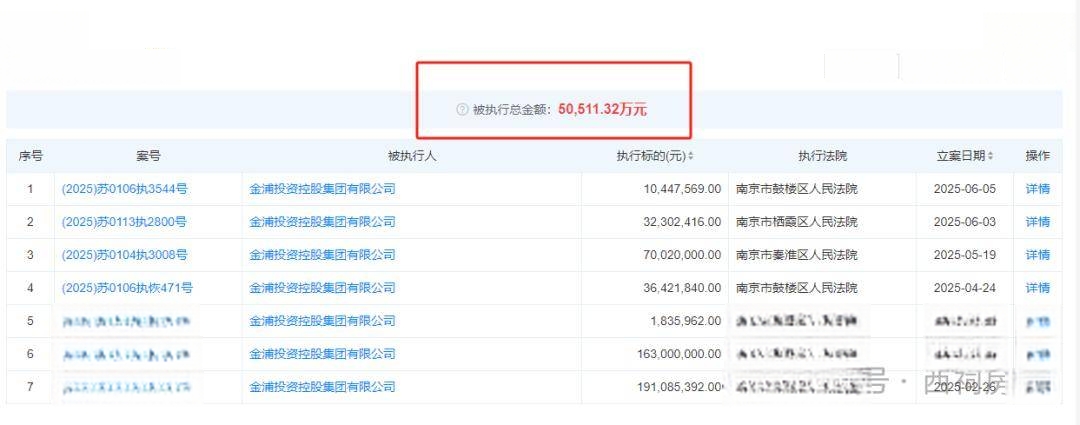Screen dimensions: 1080x425
Task: Open case (2025)苏0106执3544号
Action: [125, 189]
